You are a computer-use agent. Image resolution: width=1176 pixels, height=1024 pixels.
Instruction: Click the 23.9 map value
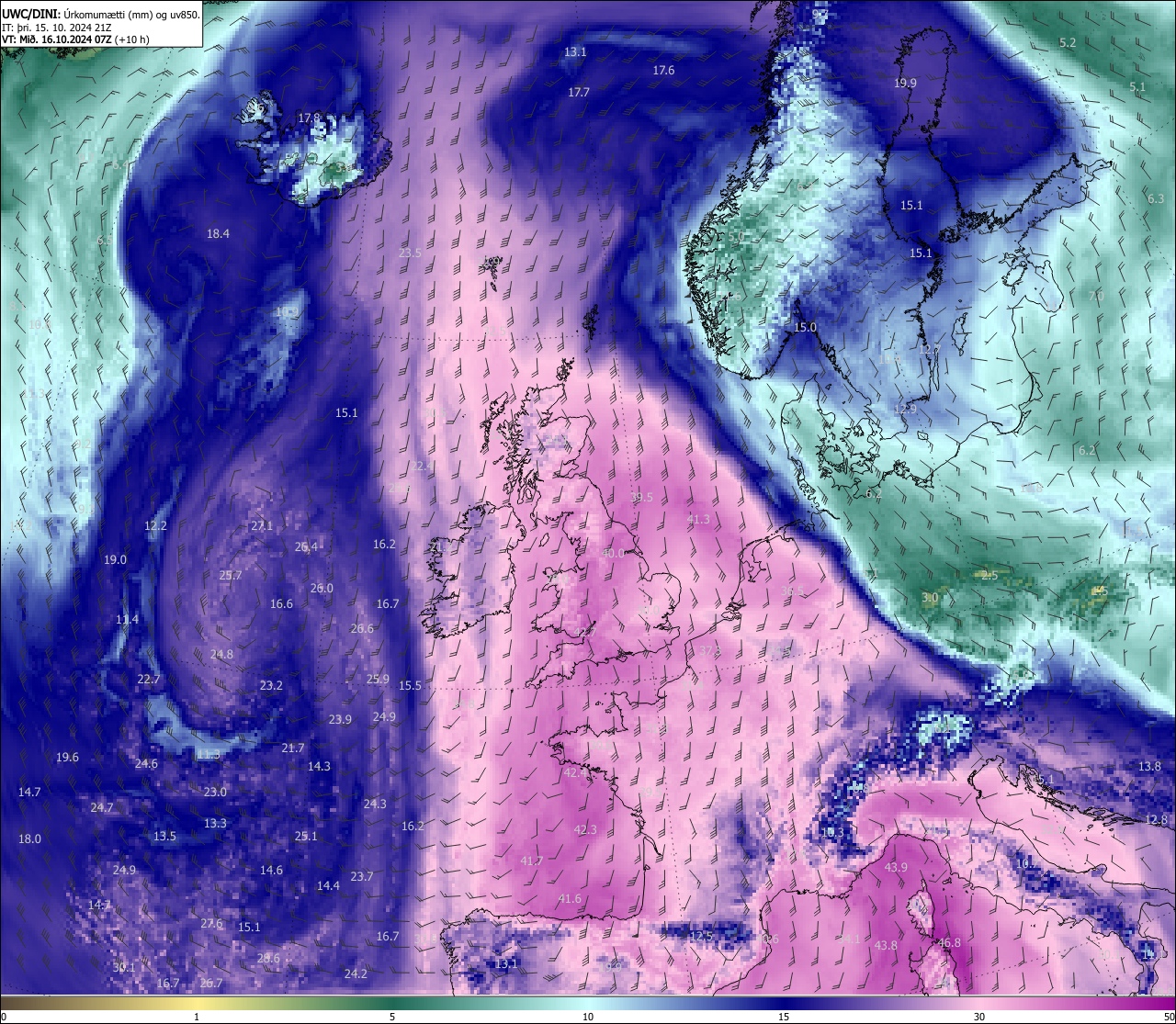point(340,719)
